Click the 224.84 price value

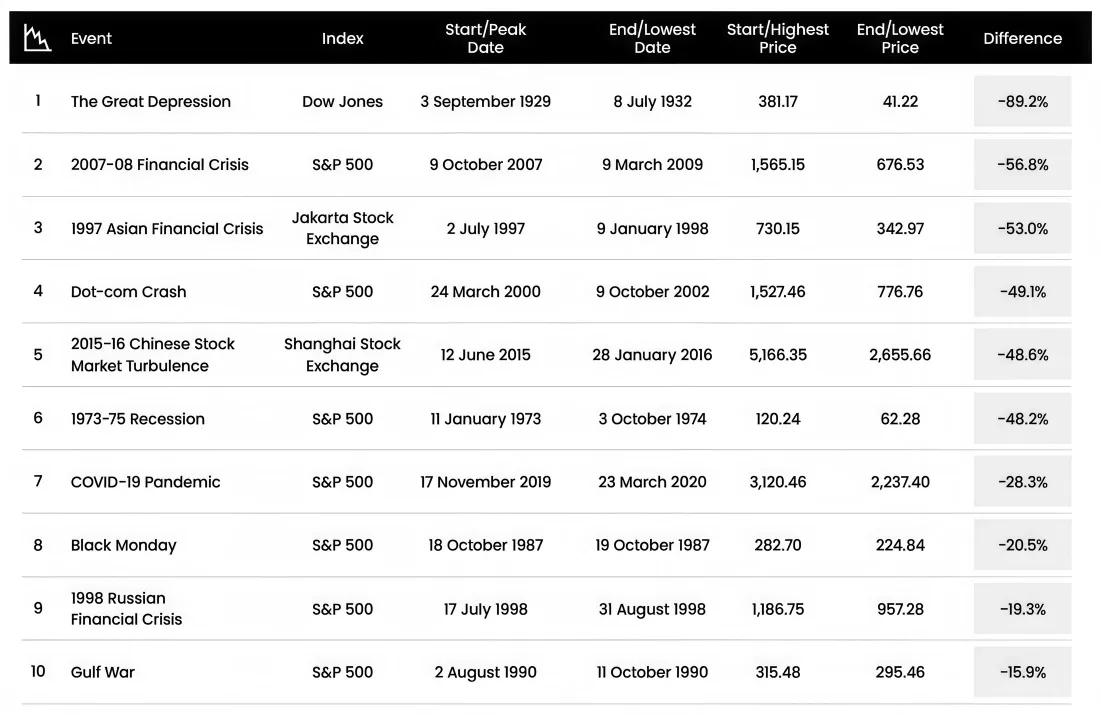900,546
